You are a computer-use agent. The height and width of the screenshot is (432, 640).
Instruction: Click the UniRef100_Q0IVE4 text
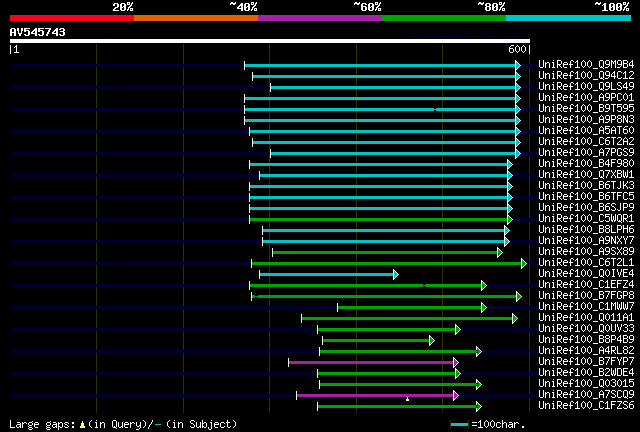586,274
